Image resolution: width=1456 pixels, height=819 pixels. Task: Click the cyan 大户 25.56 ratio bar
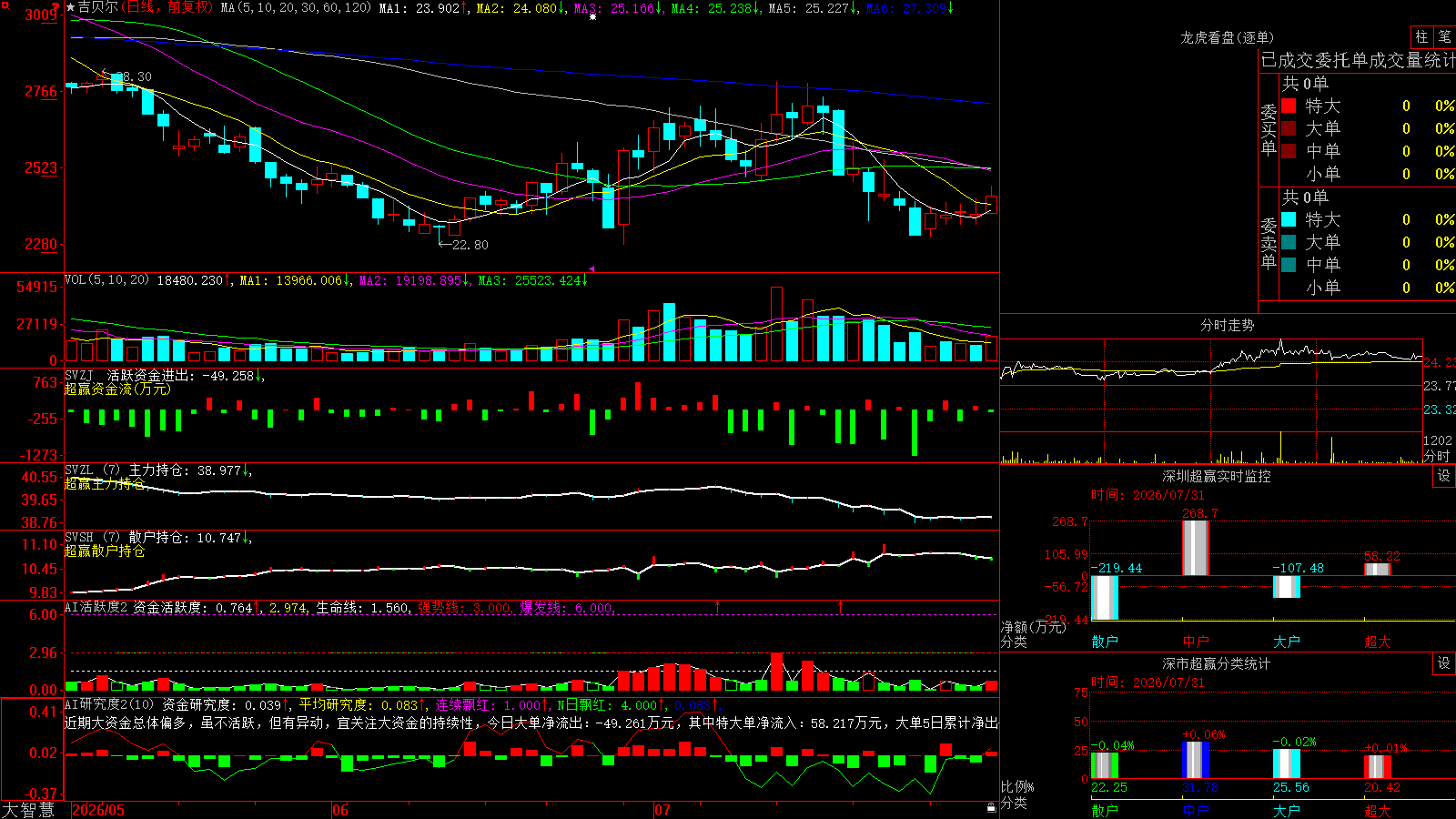[1286, 763]
